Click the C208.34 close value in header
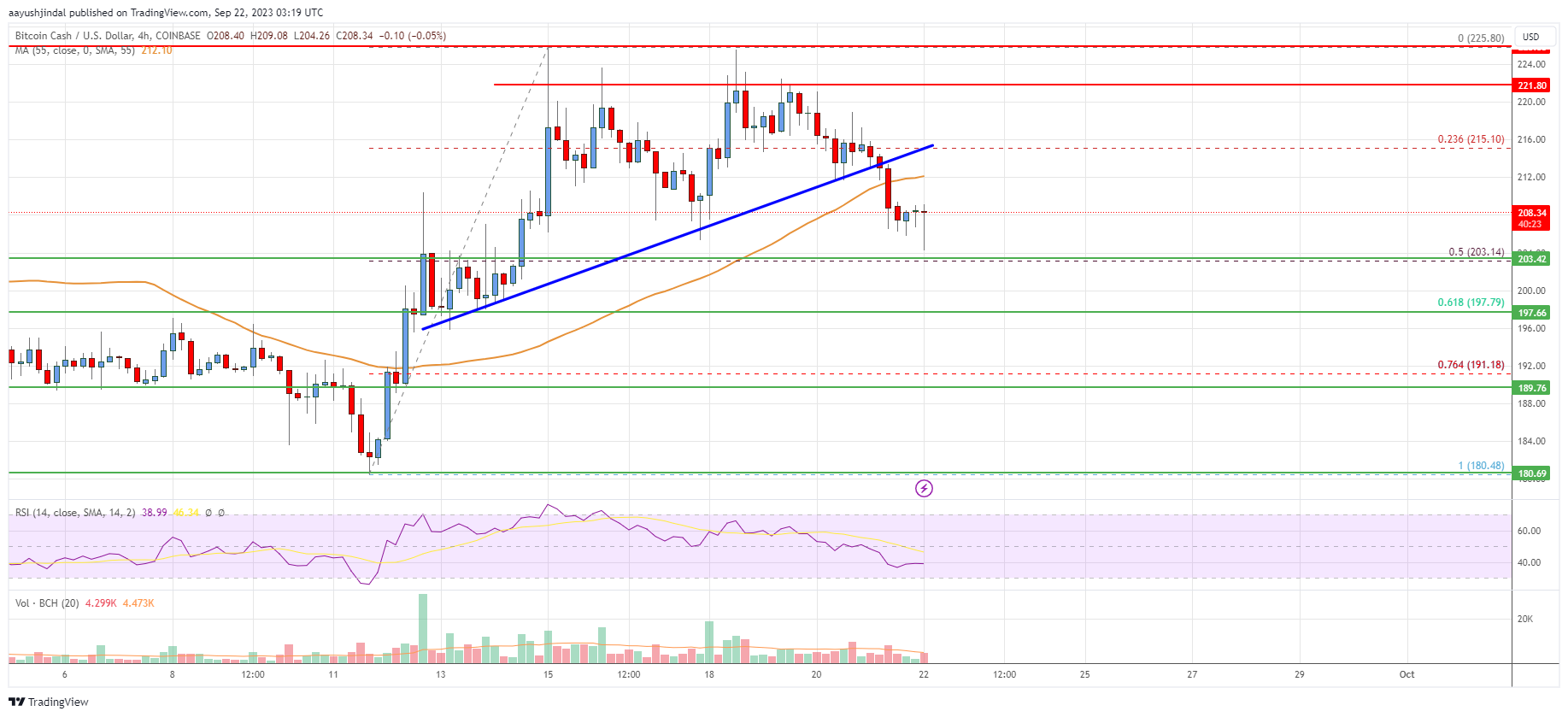This screenshot has width=1568, height=717. click(355, 36)
